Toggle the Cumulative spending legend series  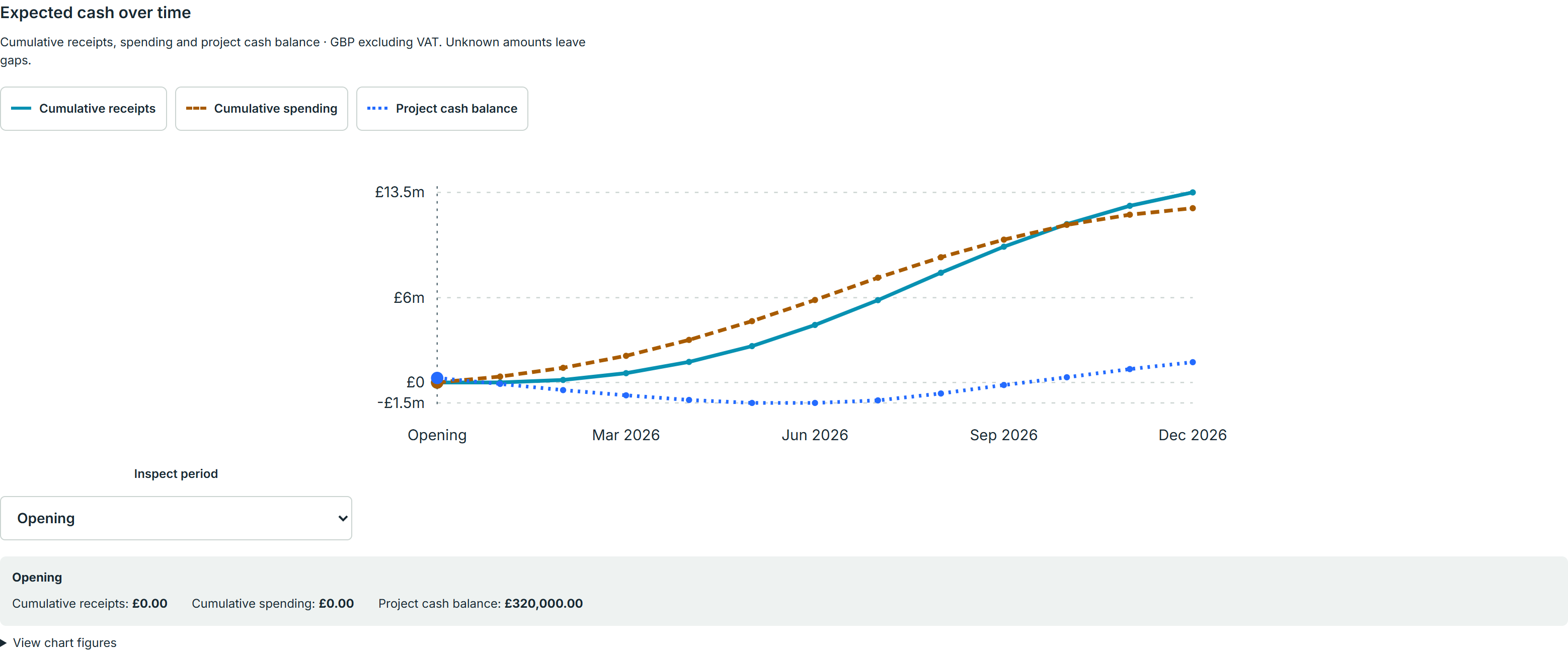(x=261, y=108)
